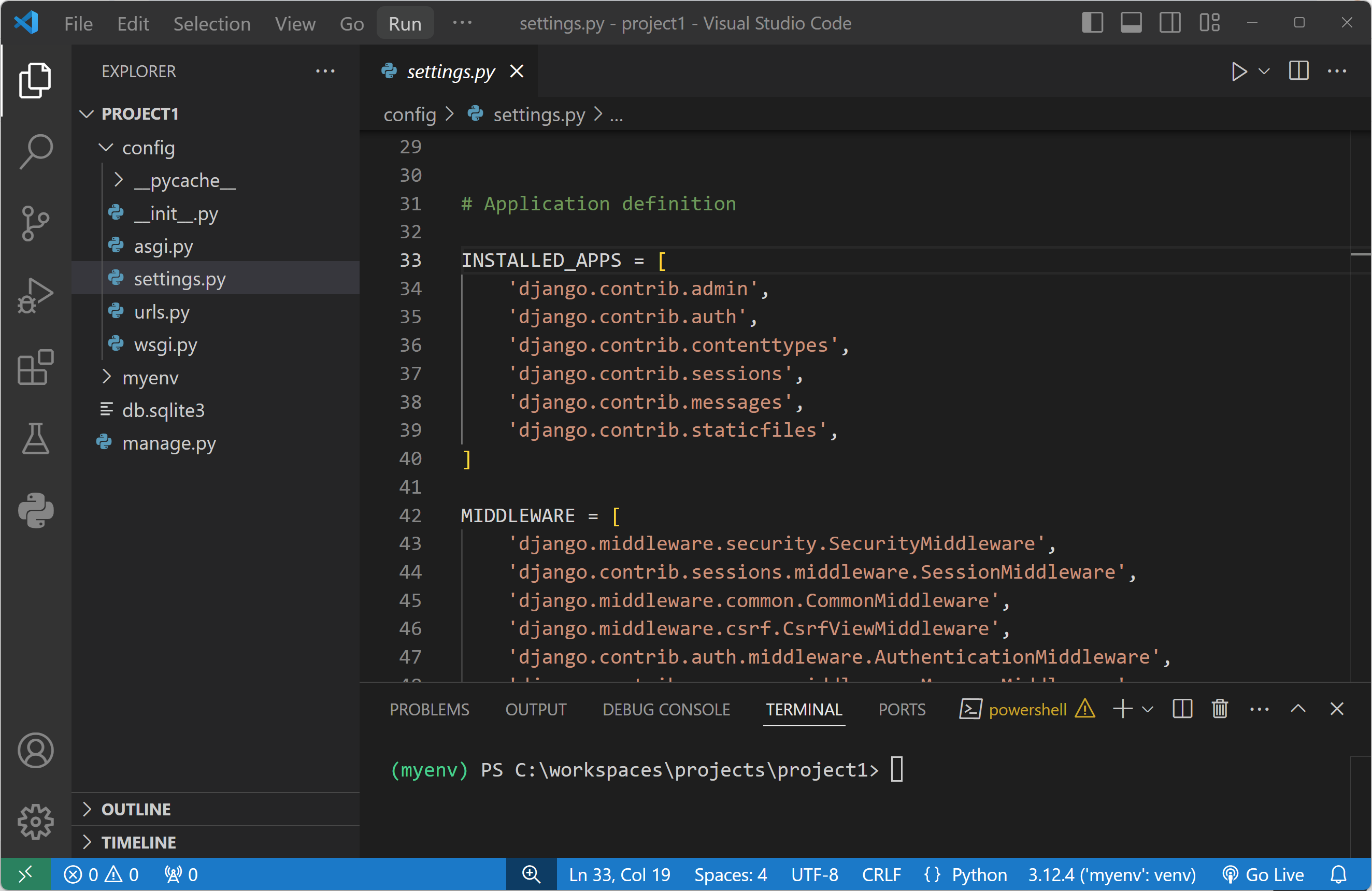Click Go Live in status bar
1372x891 pixels.
[1264, 874]
